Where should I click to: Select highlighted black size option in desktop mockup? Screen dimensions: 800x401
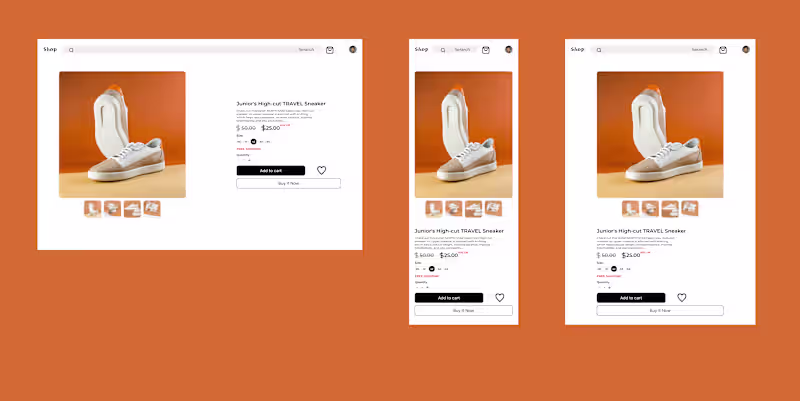coord(254,142)
